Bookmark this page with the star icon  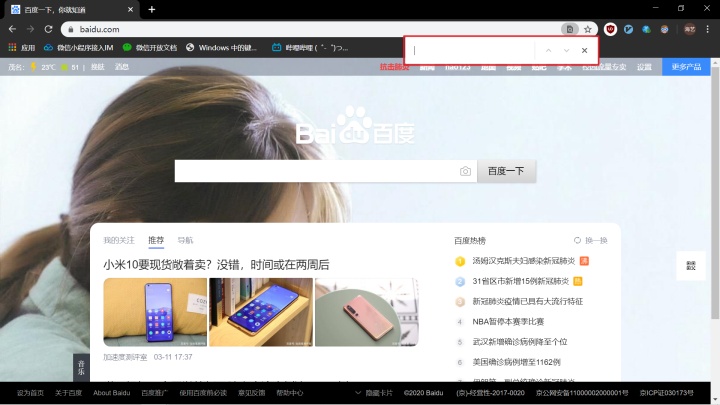pyautogui.click(x=588, y=29)
